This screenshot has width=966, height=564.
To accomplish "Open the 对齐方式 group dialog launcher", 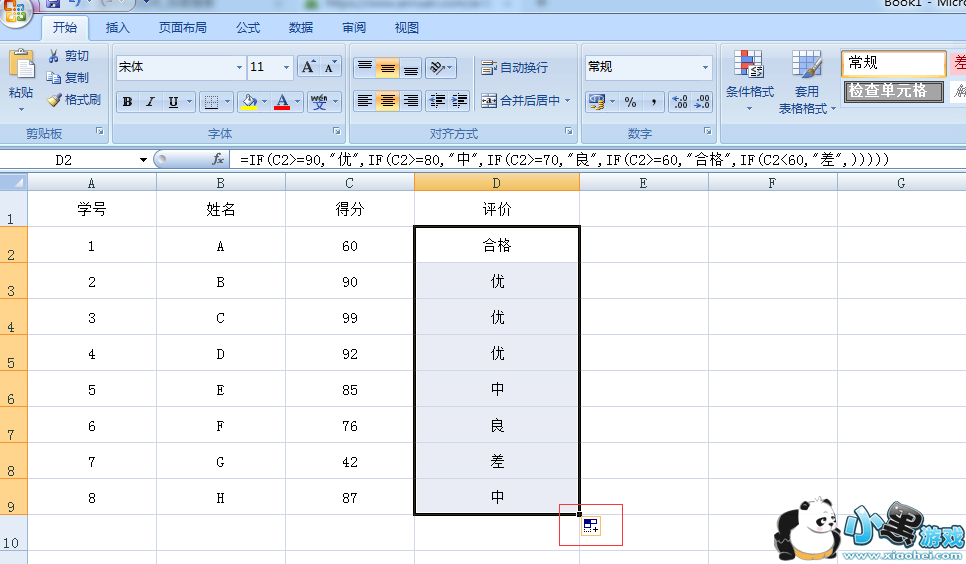I will point(569,131).
